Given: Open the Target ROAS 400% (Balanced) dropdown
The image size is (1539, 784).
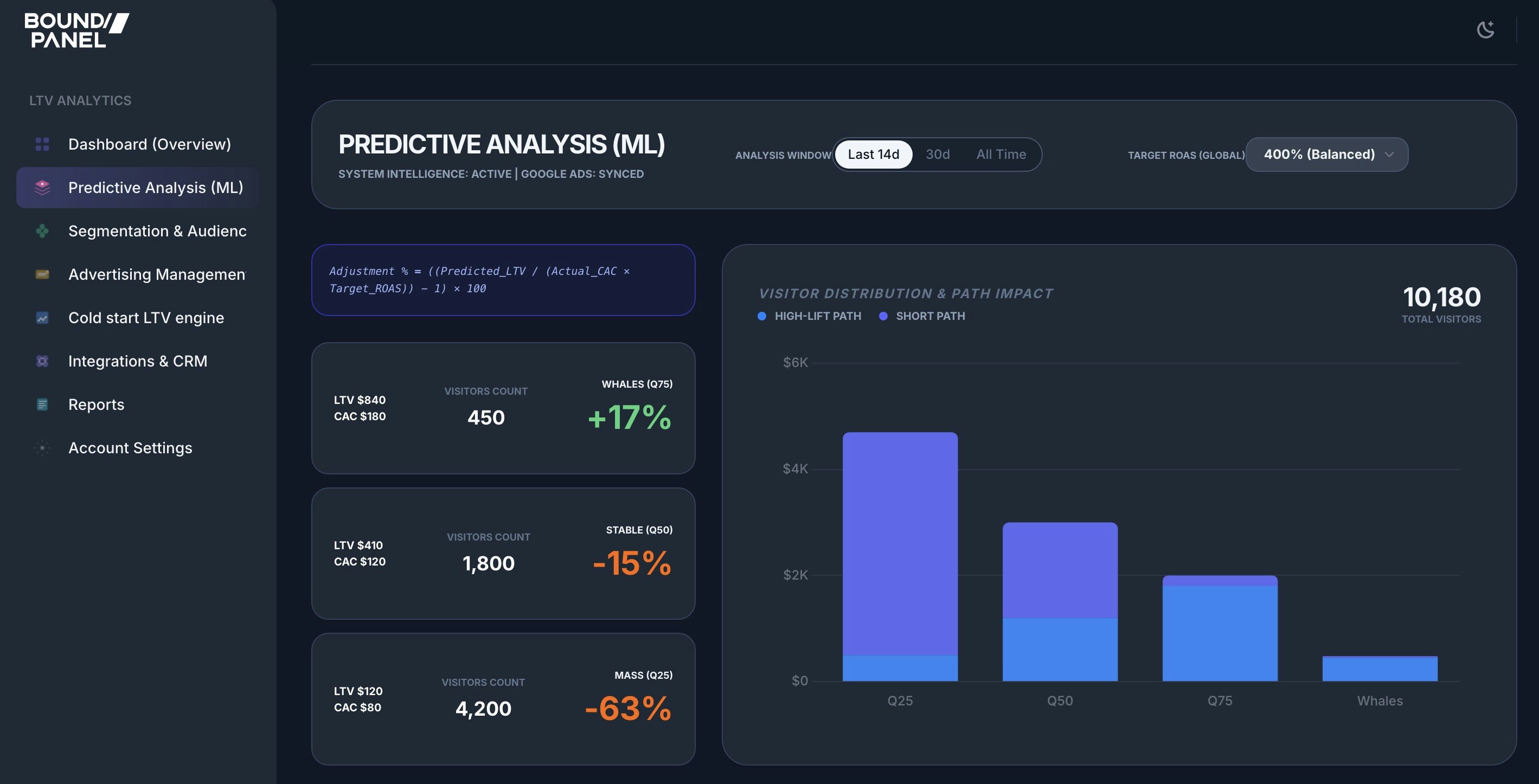Looking at the screenshot, I should pyautogui.click(x=1327, y=154).
